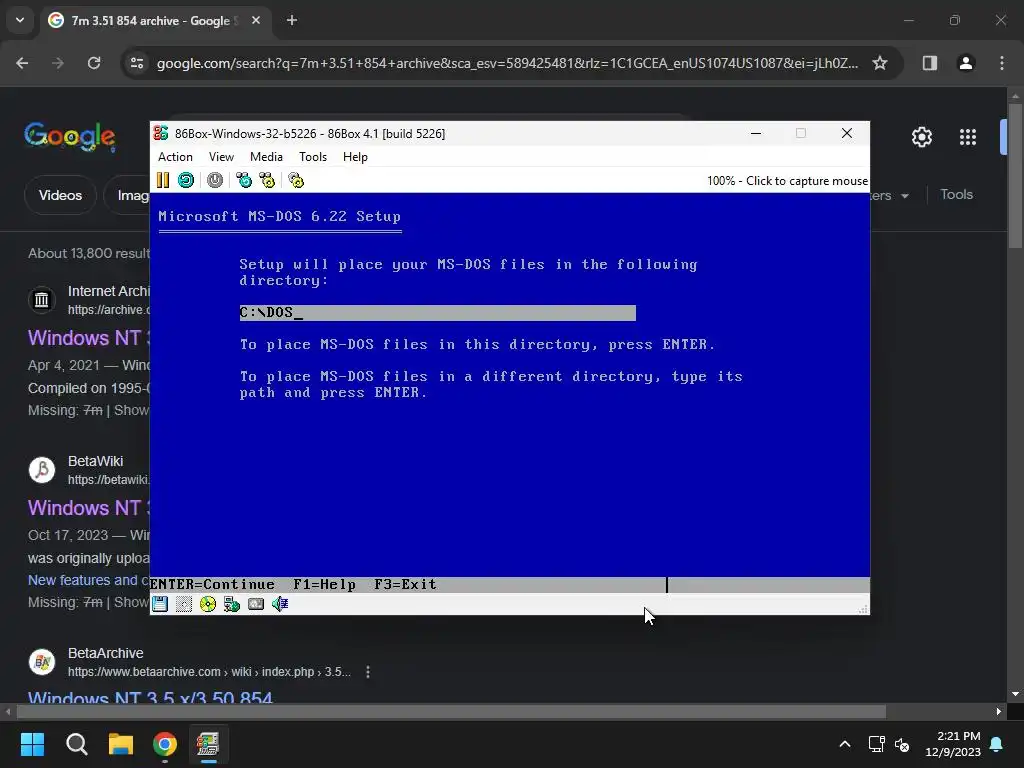This screenshot has height=768, width=1024.
Task: Open the Help menu in 86Box
Action: click(355, 157)
